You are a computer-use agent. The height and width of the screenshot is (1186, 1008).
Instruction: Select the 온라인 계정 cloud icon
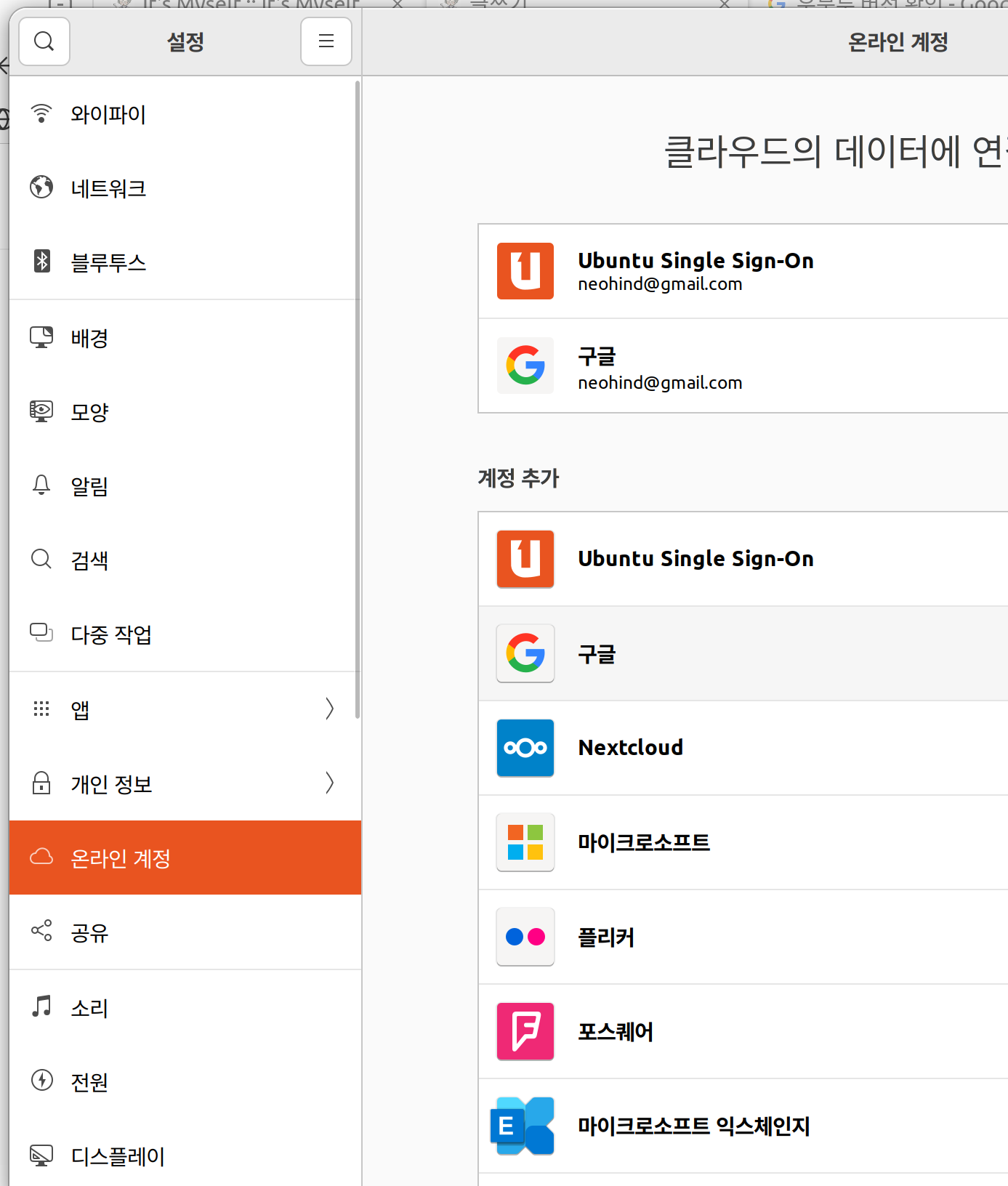41,857
